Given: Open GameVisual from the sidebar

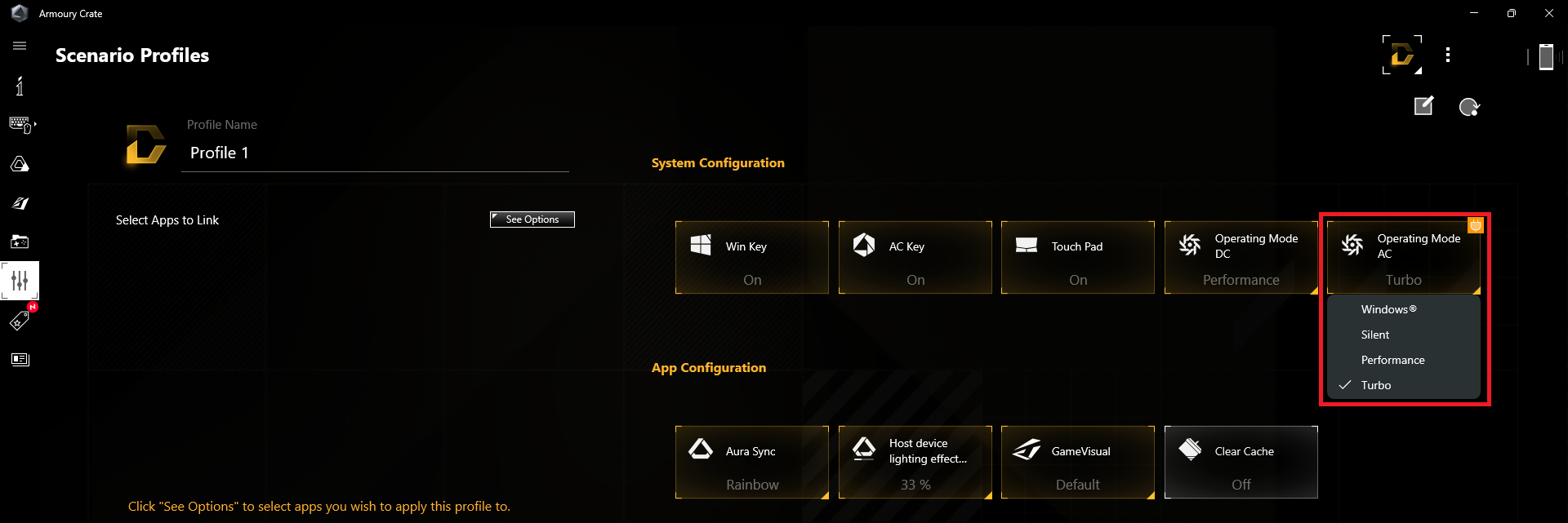Looking at the screenshot, I should pos(20,203).
